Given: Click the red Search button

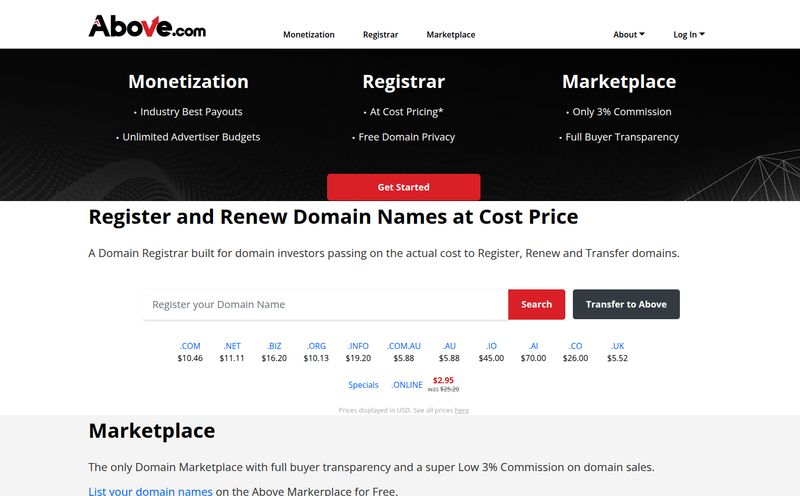Looking at the screenshot, I should pyautogui.click(x=536, y=305).
